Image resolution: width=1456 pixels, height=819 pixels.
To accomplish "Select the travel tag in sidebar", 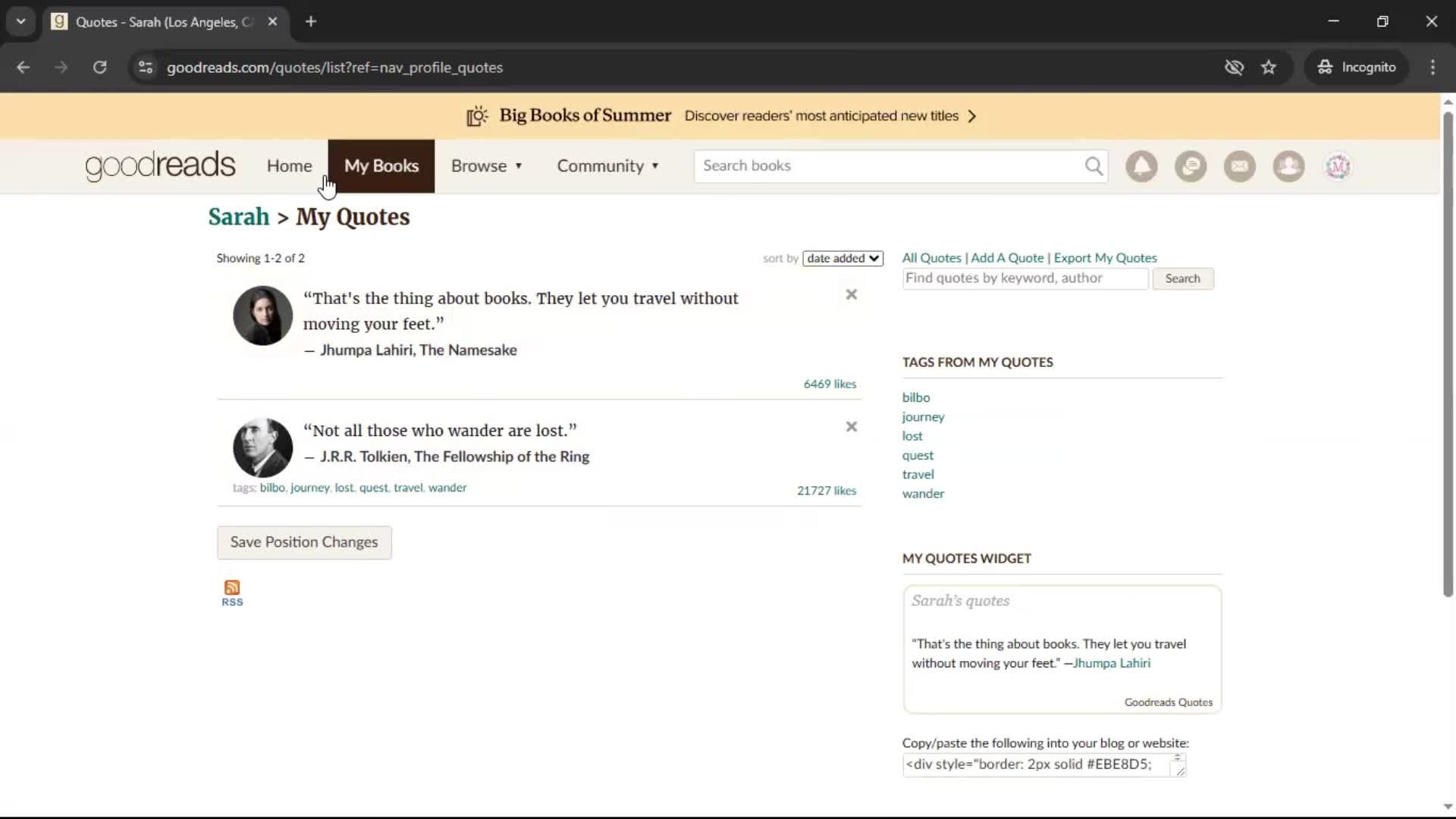I will point(918,474).
